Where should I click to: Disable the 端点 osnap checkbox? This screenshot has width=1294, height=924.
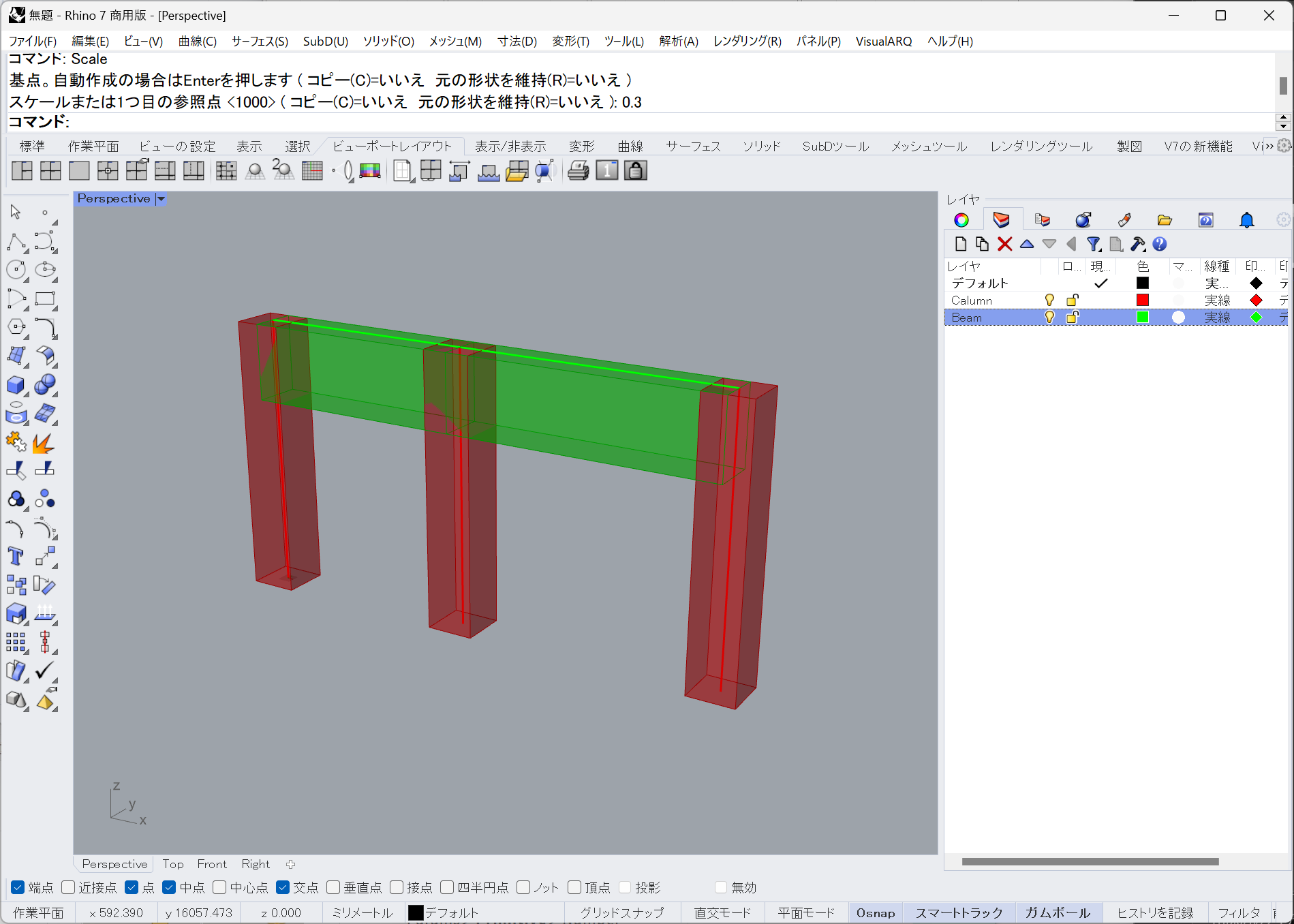(x=18, y=887)
